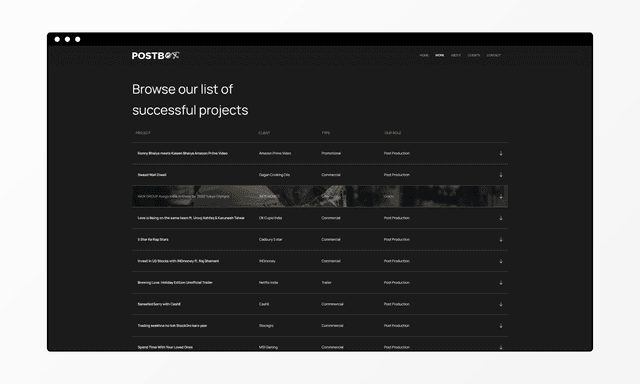Open the CONTACT nav item
The width and height of the screenshot is (640, 384).
pos(493,55)
